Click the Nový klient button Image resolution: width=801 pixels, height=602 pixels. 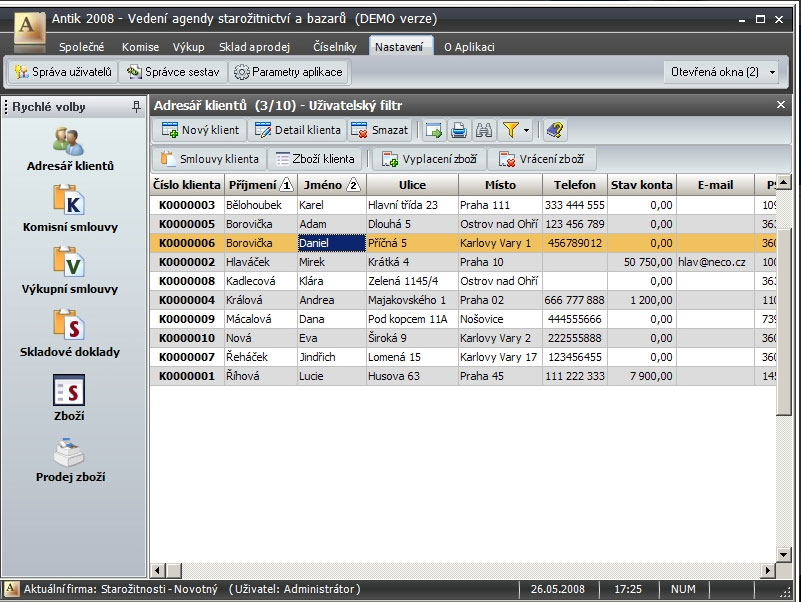[x=200, y=130]
